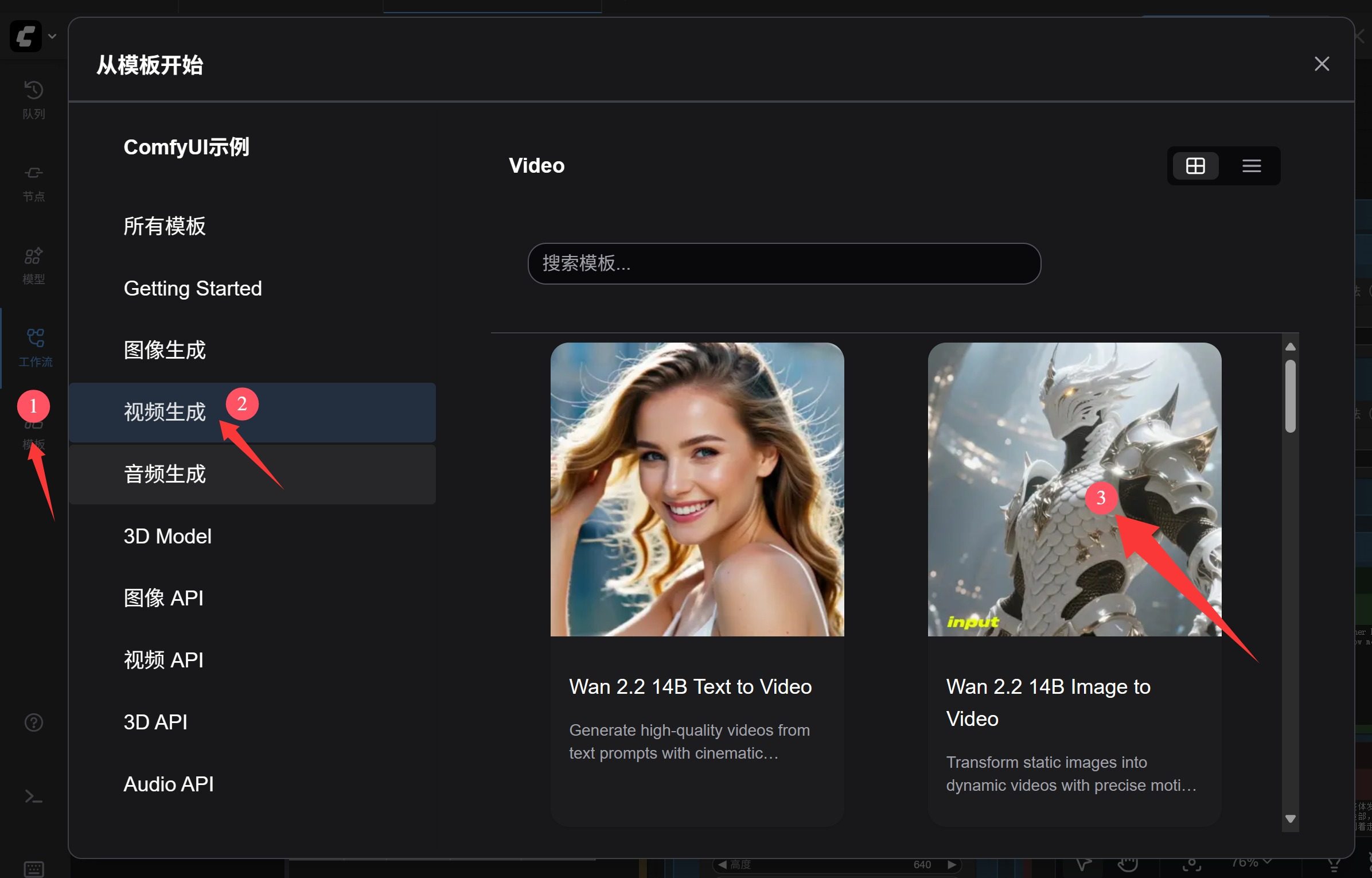Viewport: 1372px width, 878px height.
Task: Click scrollbar up arrow in template list
Action: [1291, 347]
